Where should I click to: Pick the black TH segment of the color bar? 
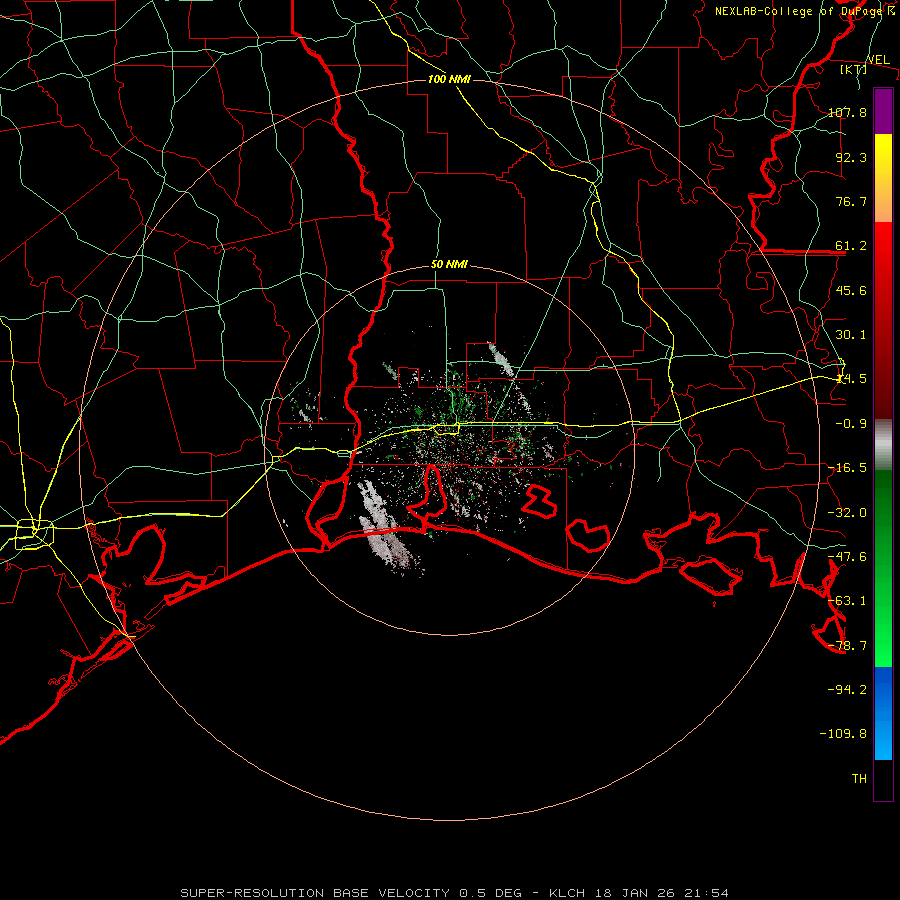click(x=883, y=780)
